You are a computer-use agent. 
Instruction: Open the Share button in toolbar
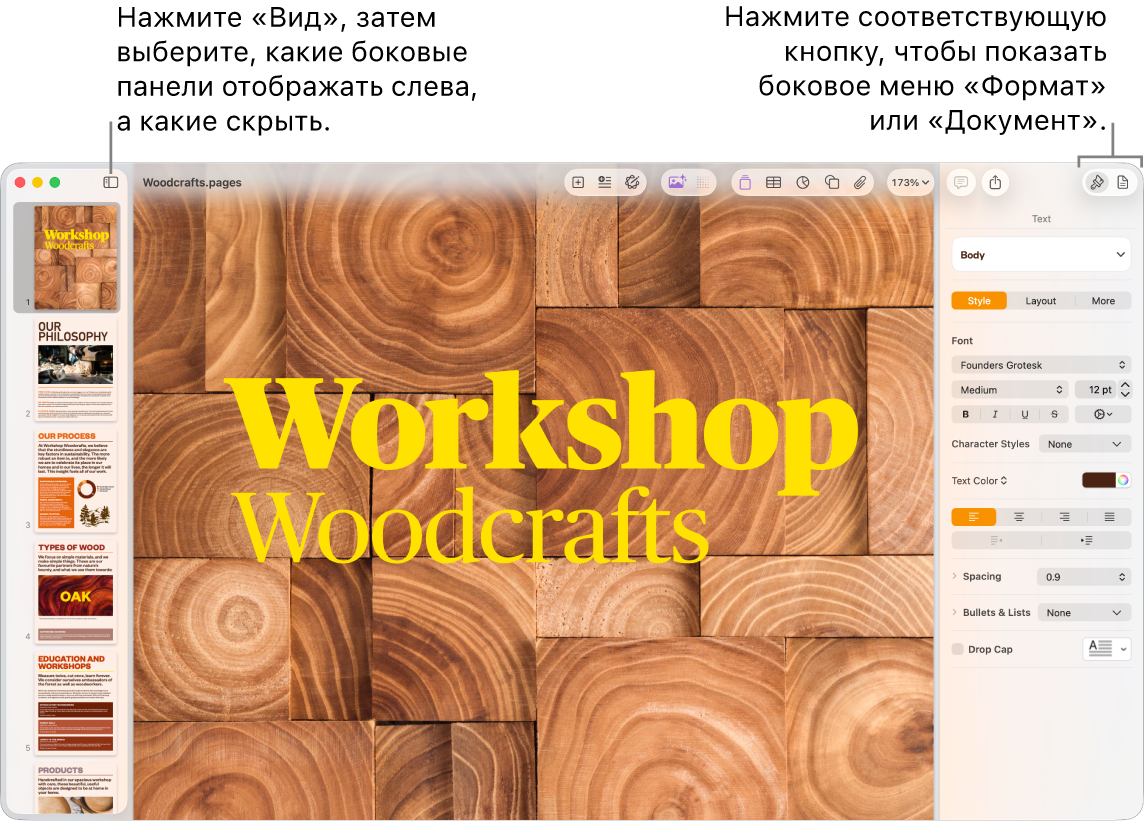pos(995,182)
